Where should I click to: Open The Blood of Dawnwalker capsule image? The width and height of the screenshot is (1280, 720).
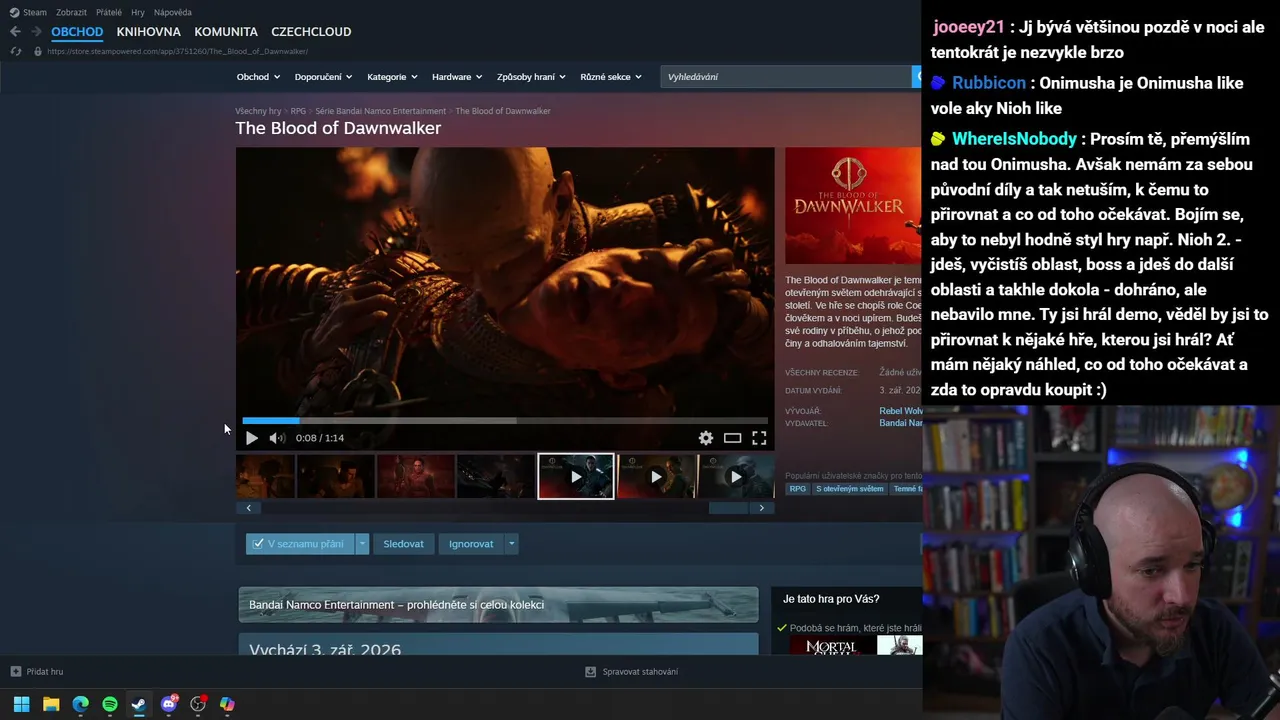[853, 206]
